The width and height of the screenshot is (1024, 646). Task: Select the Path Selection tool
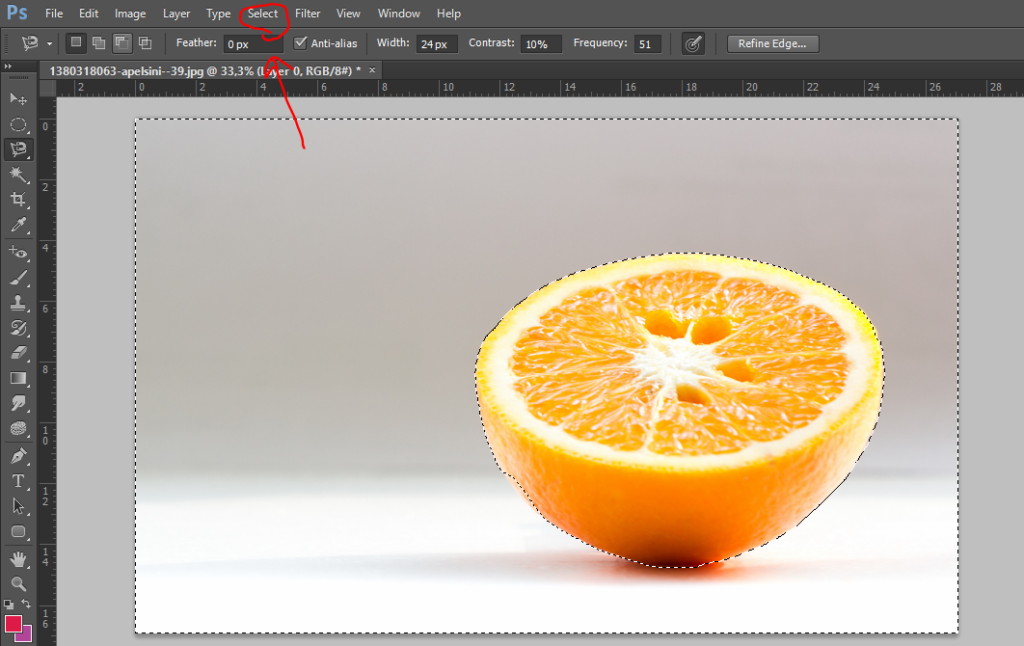[x=18, y=506]
